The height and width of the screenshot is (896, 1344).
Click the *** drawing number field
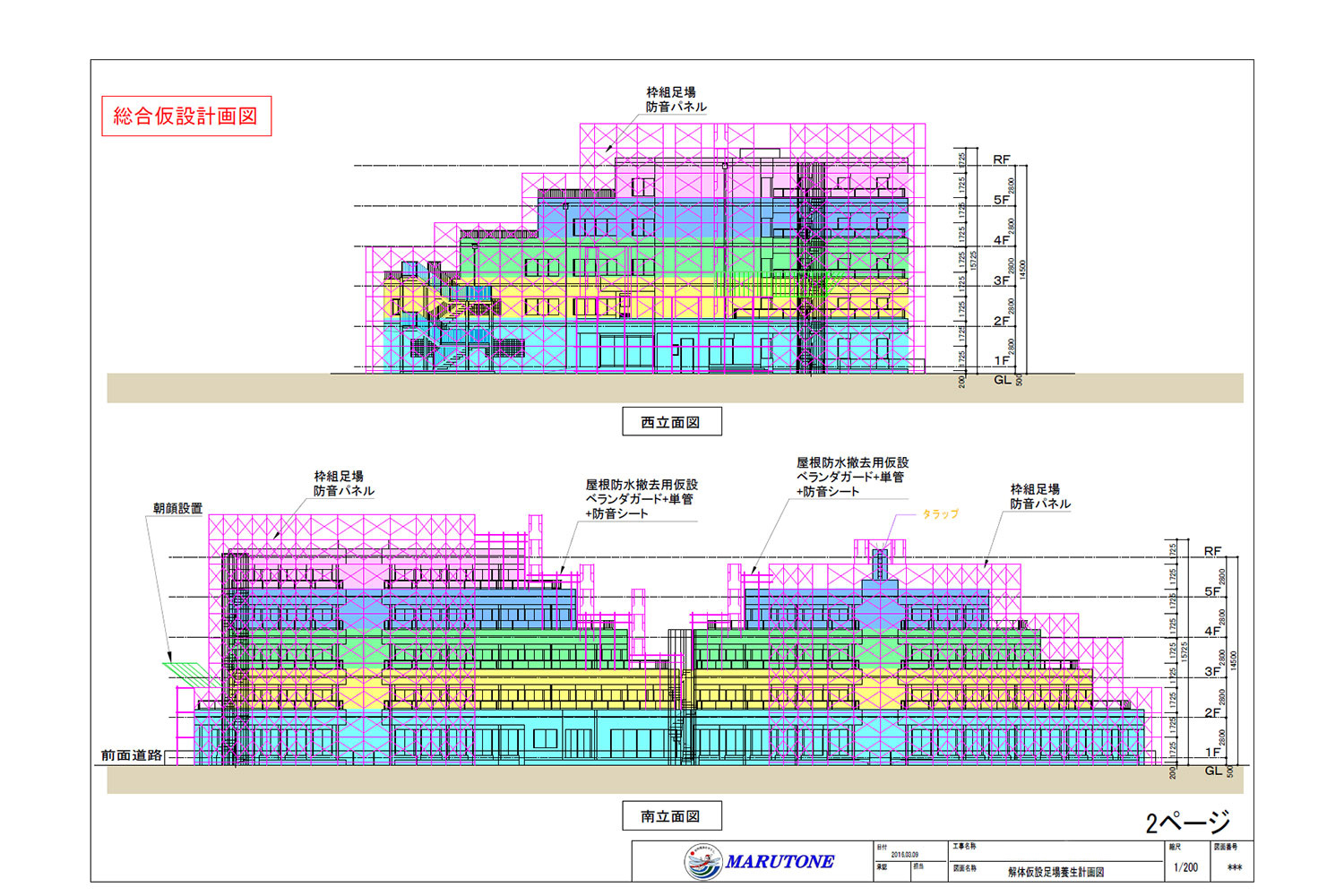pos(1234,868)
